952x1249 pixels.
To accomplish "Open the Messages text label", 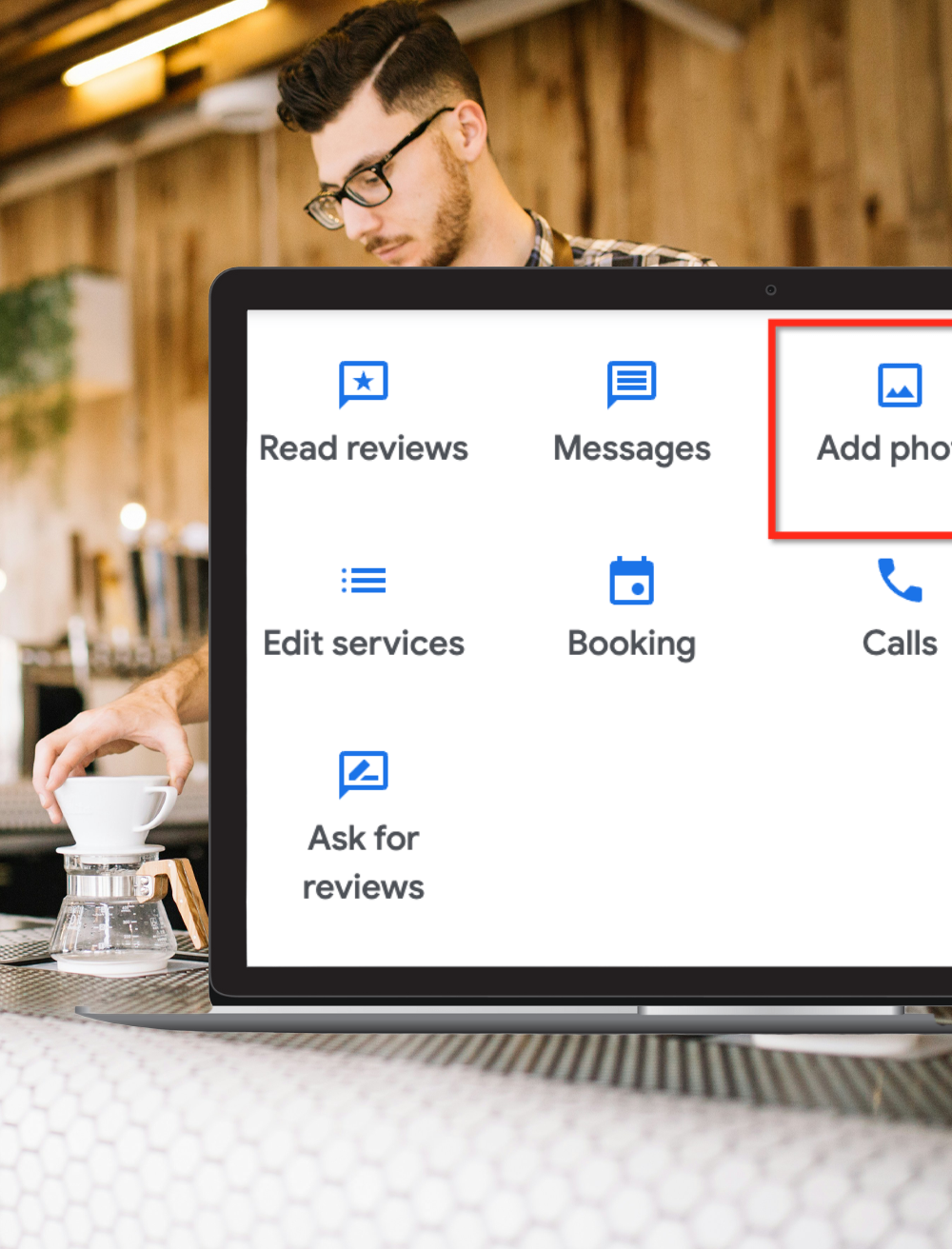I will coord(631,448).
